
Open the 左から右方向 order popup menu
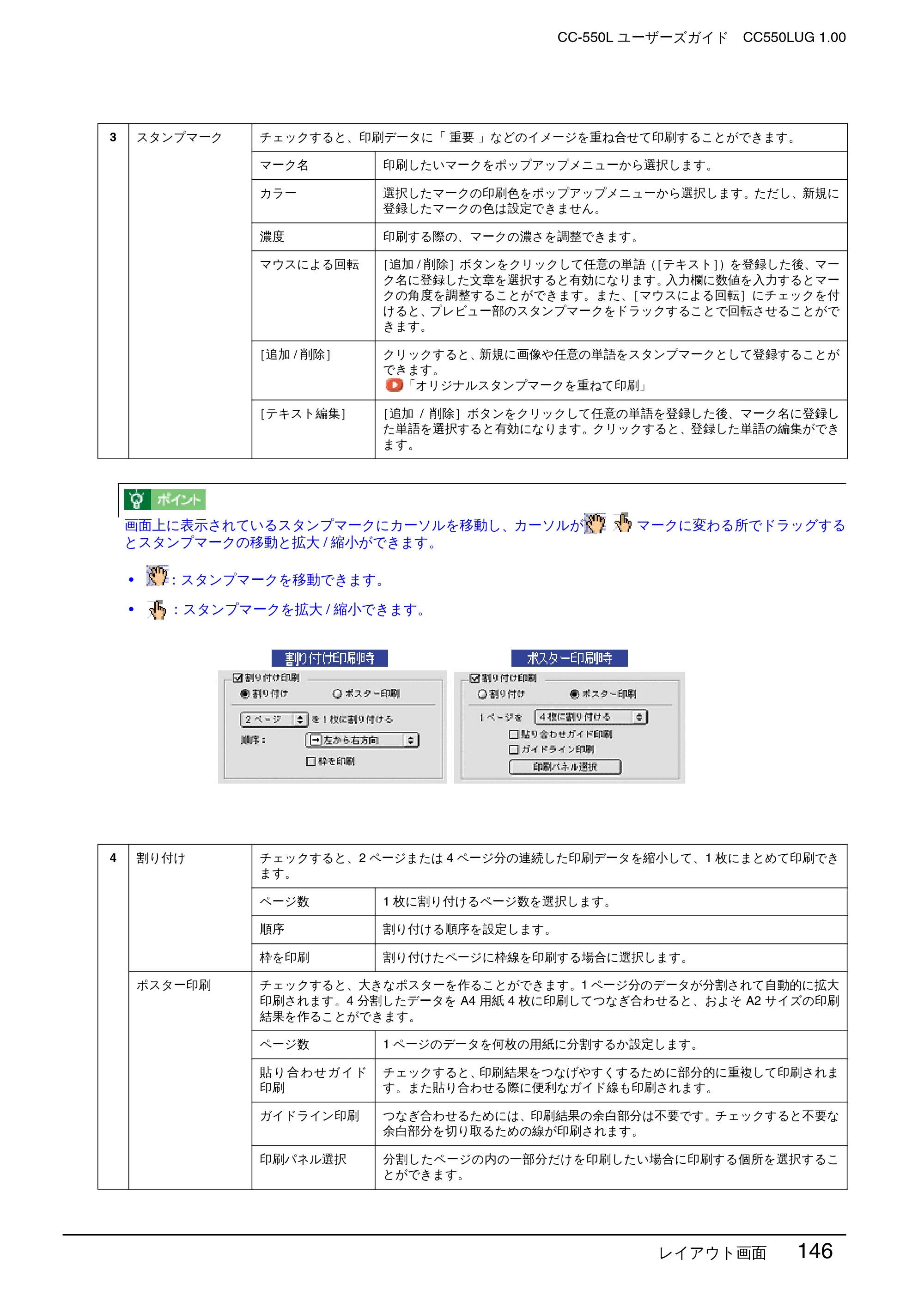(x=362, y=740)
